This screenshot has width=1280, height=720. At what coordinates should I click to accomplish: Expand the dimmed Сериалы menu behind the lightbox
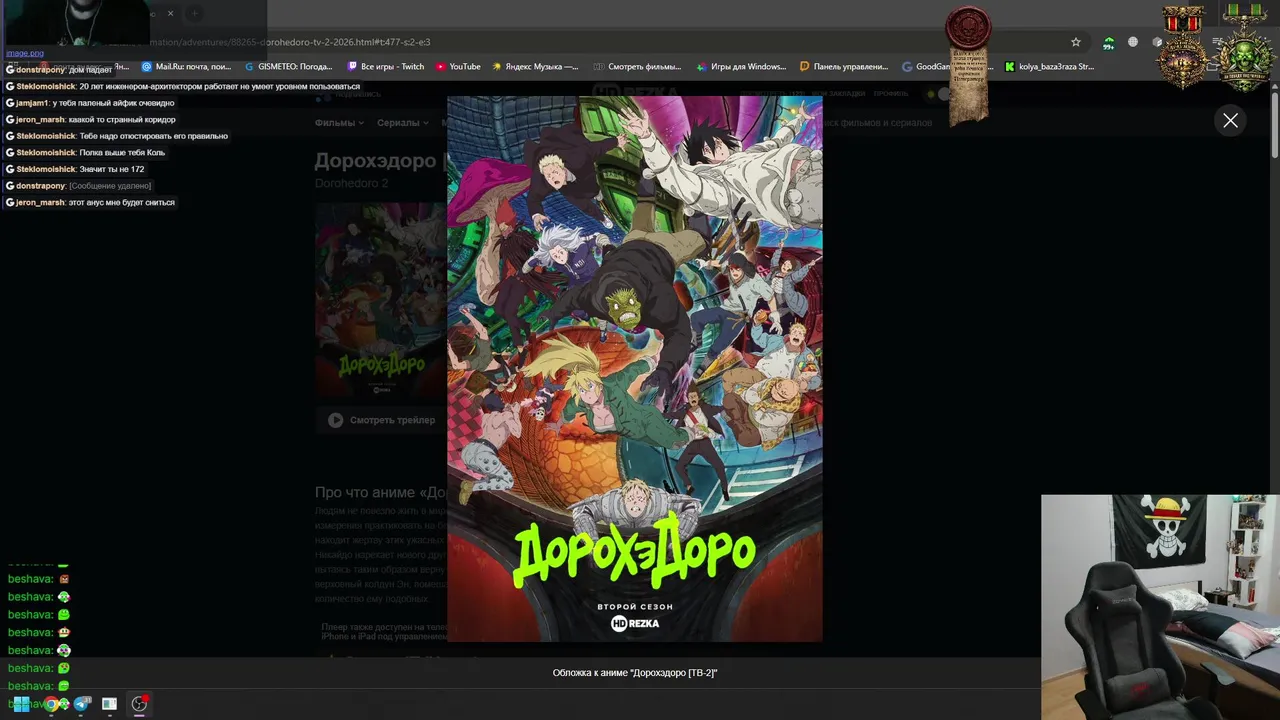pyautogui.click(x=402, y=123)
